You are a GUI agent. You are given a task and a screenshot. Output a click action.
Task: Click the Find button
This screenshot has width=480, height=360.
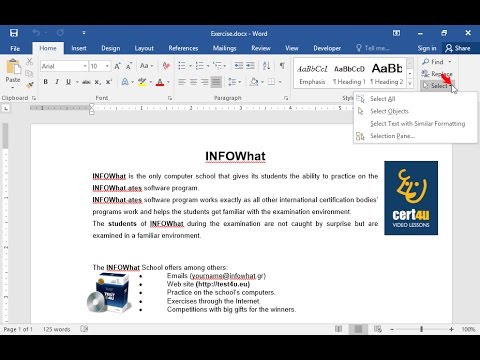coord(437,62)
